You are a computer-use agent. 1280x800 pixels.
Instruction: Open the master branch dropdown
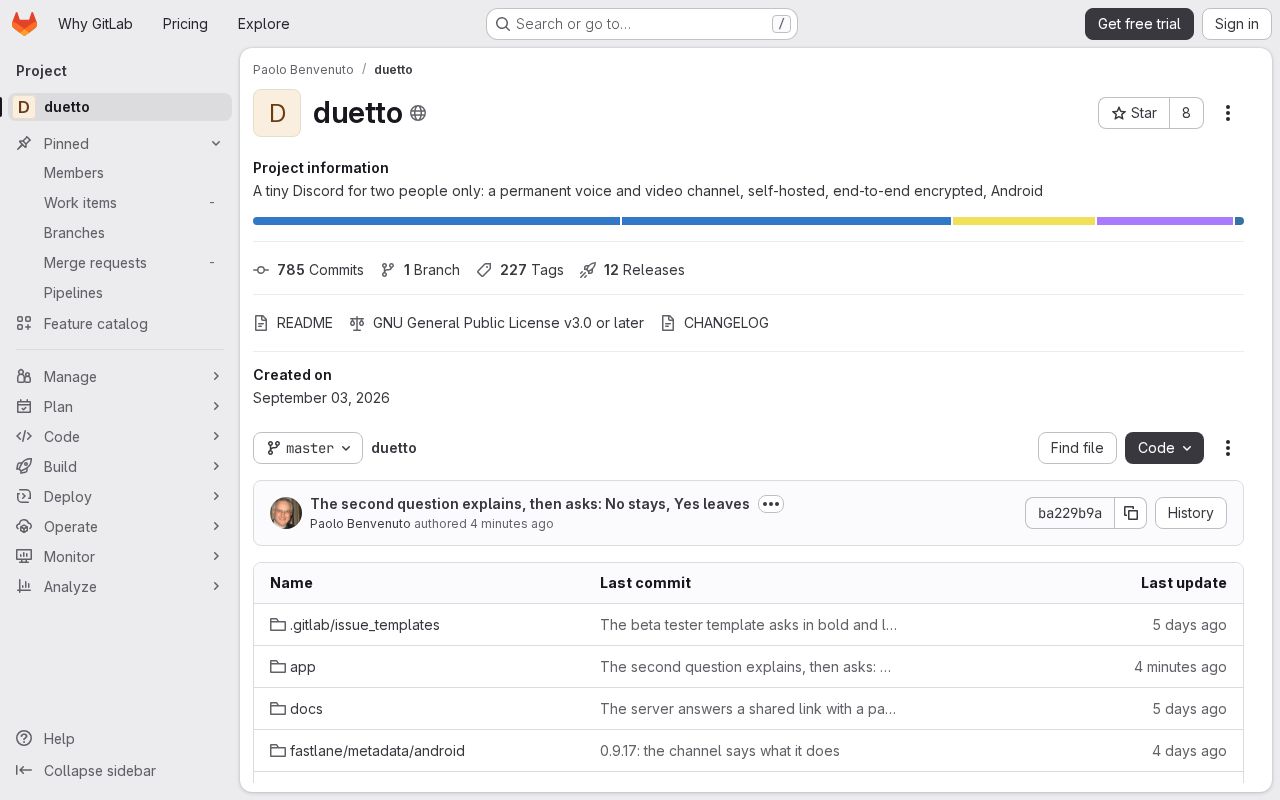coord(308,448)
